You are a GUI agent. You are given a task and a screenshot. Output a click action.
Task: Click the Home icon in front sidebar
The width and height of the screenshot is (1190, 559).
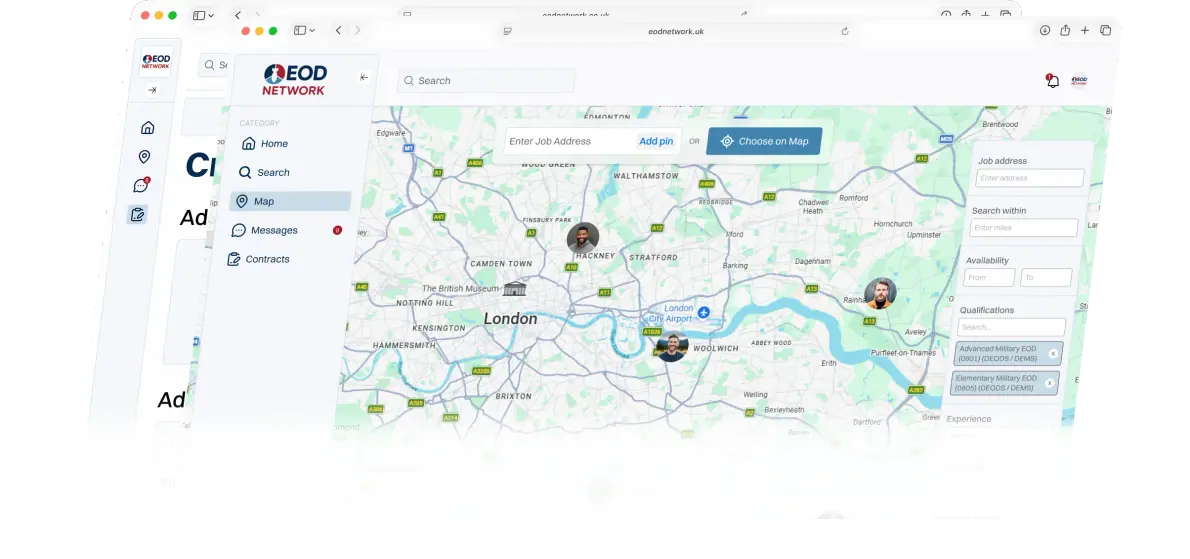point(248,143)
